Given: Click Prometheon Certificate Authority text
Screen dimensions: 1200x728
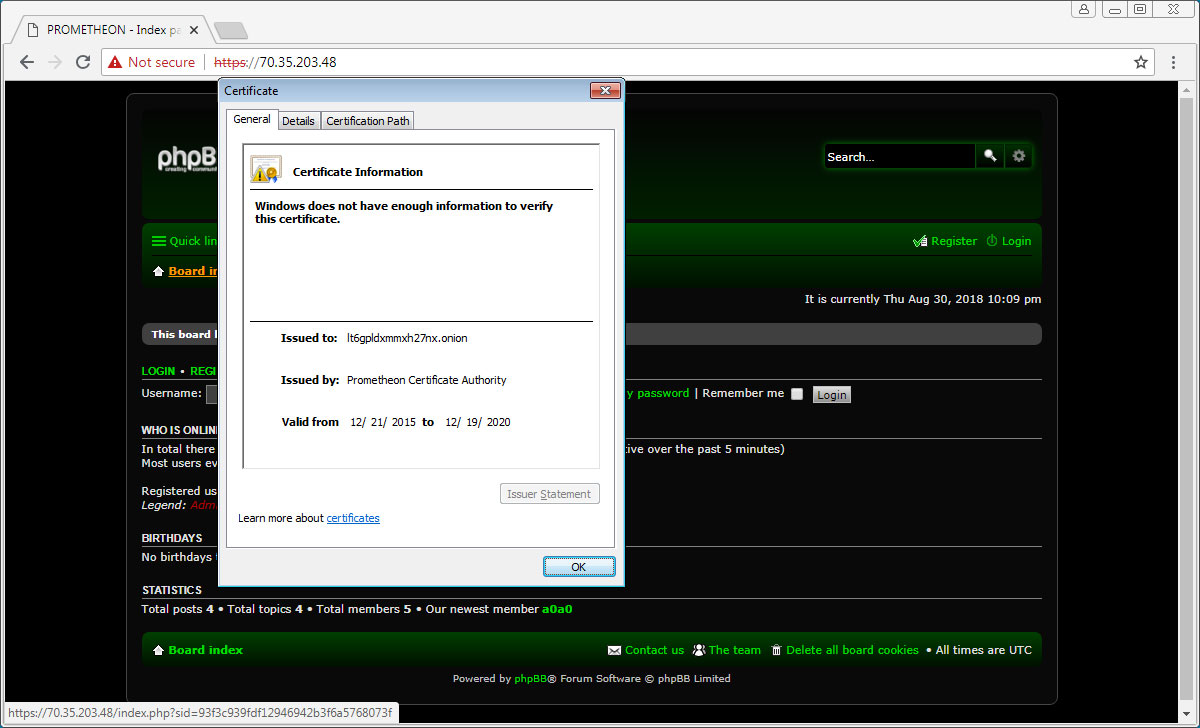Looking at the screenshot, I should pyautogui.click(x=427, y=380).
